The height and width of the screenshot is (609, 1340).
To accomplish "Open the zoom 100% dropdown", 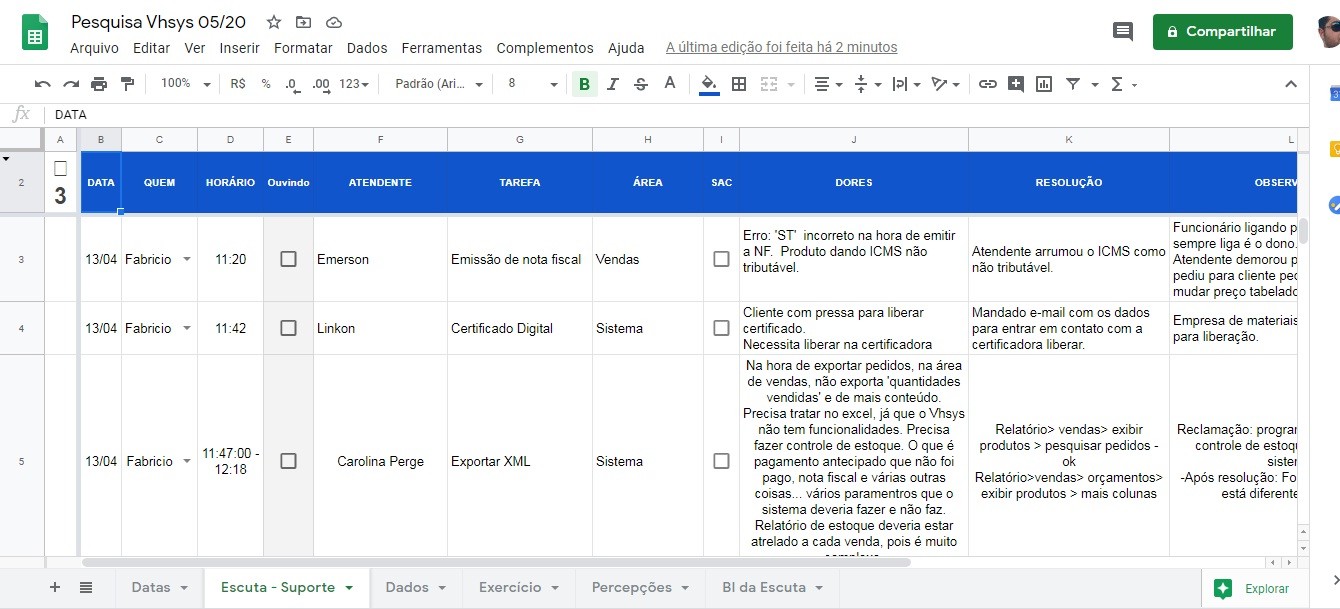I will tap(186, 84).
